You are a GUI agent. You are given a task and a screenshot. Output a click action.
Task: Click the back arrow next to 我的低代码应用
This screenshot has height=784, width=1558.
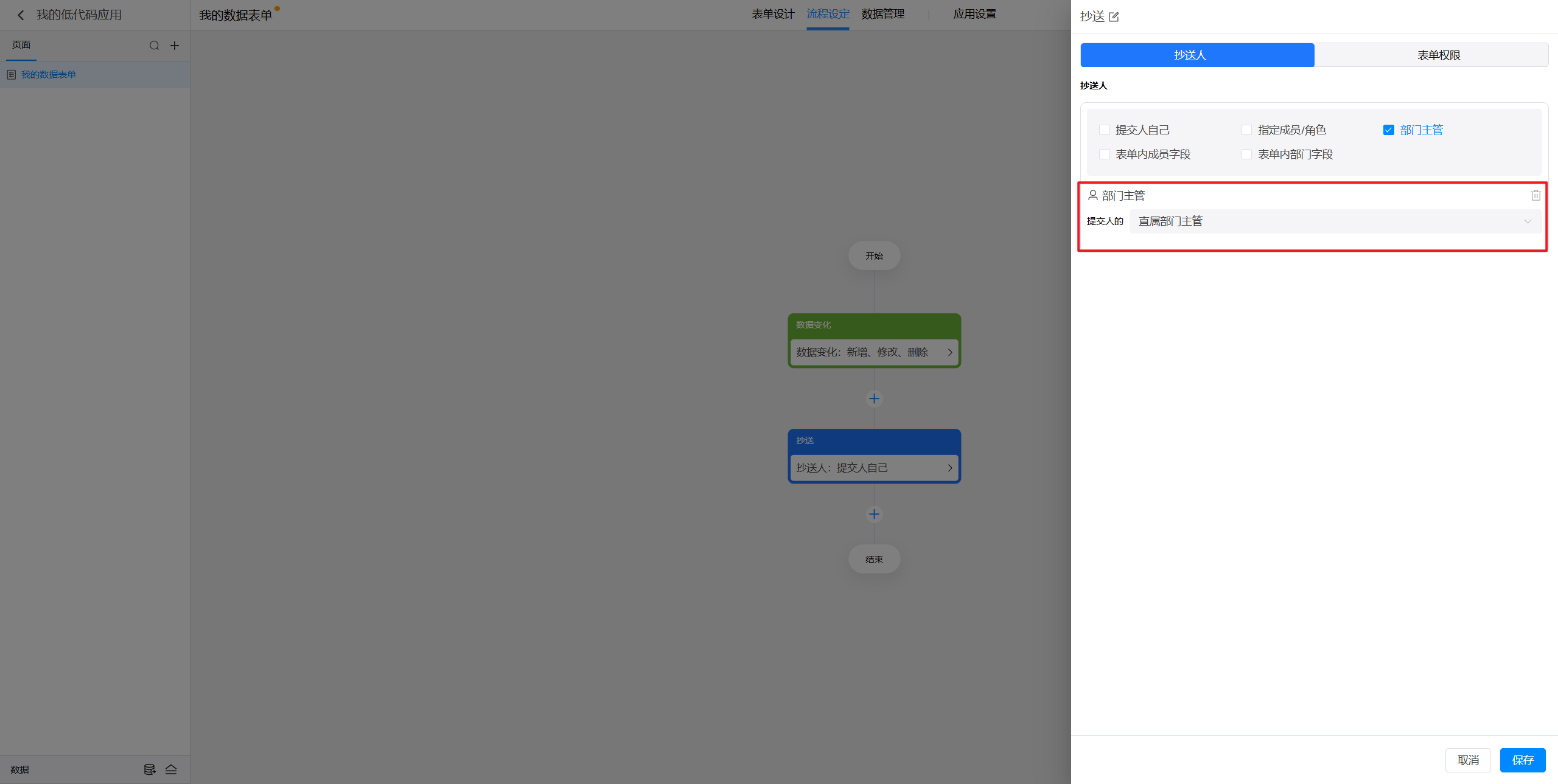pyautogui.click(x=21, y=15)
